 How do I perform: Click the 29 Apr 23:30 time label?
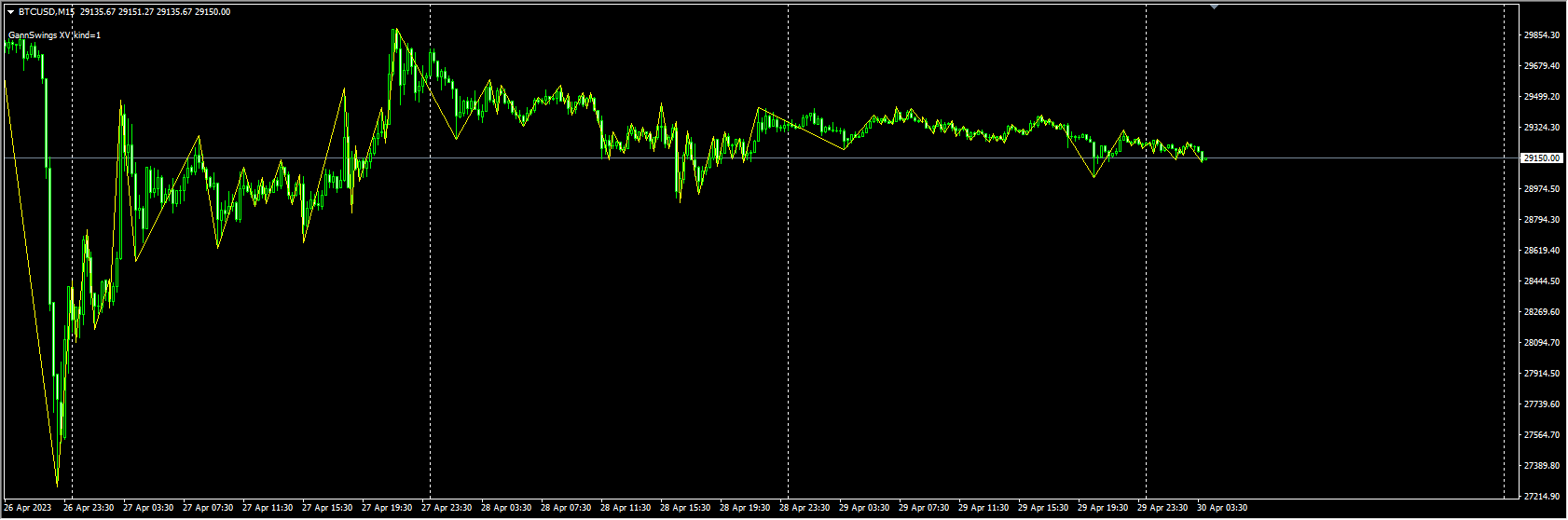1162,508
